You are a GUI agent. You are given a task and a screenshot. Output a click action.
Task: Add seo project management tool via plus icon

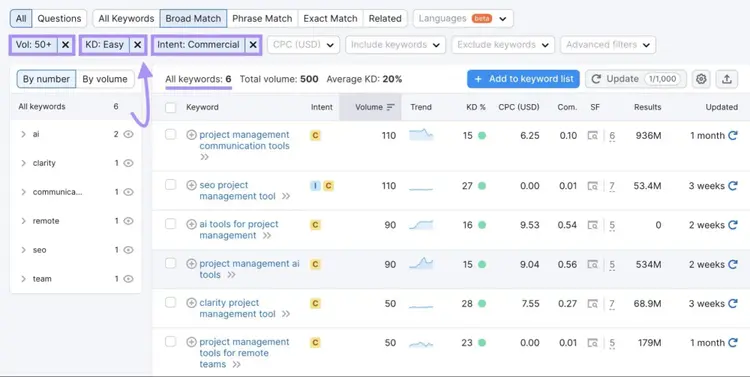pos(191,185)
